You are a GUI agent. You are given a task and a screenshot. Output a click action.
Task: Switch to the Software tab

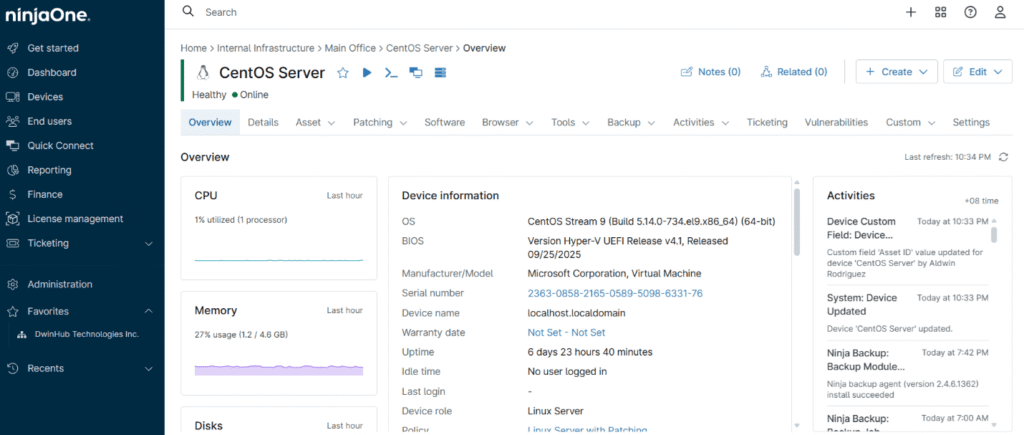coord(445,122)
